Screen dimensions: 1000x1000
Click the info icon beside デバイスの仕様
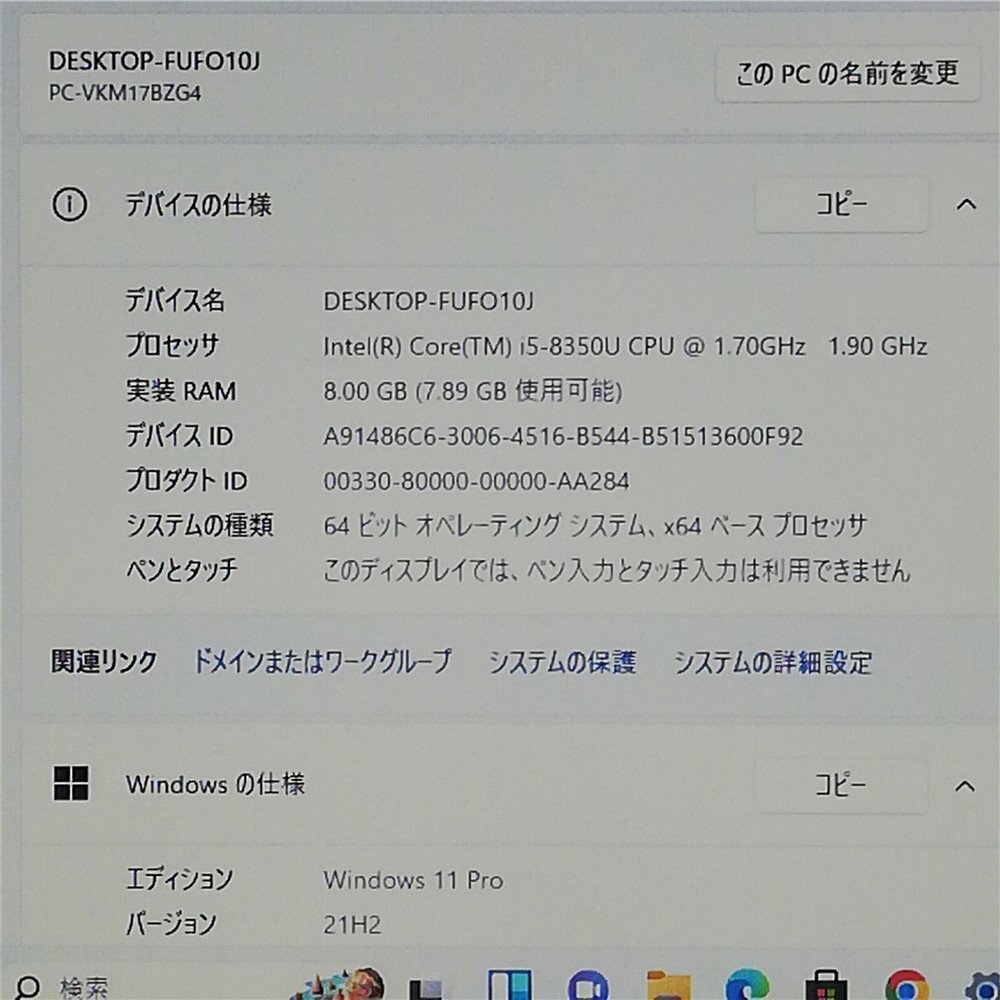click(71, 205)
